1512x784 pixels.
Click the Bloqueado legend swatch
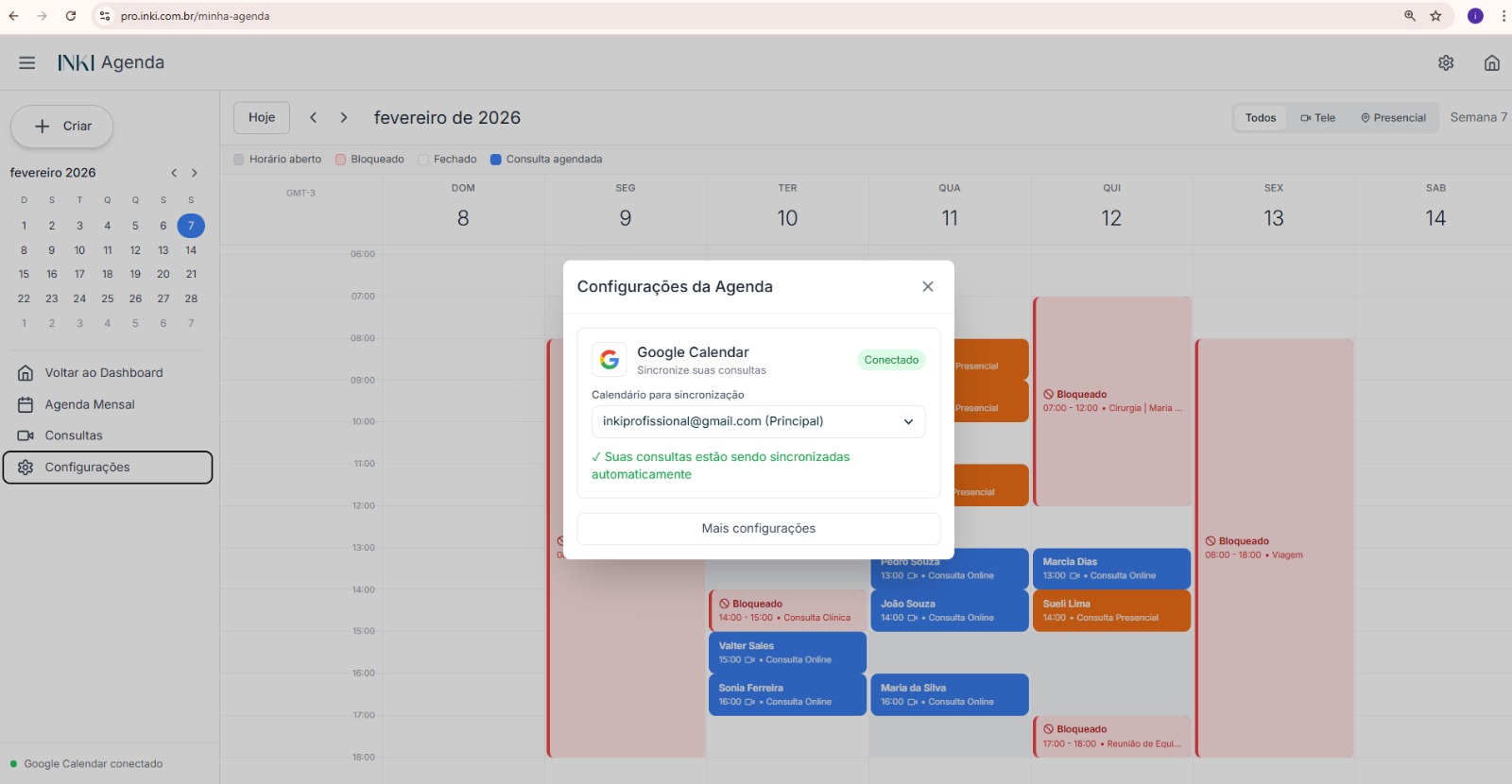pyautogui.click(x=341, y=160)
